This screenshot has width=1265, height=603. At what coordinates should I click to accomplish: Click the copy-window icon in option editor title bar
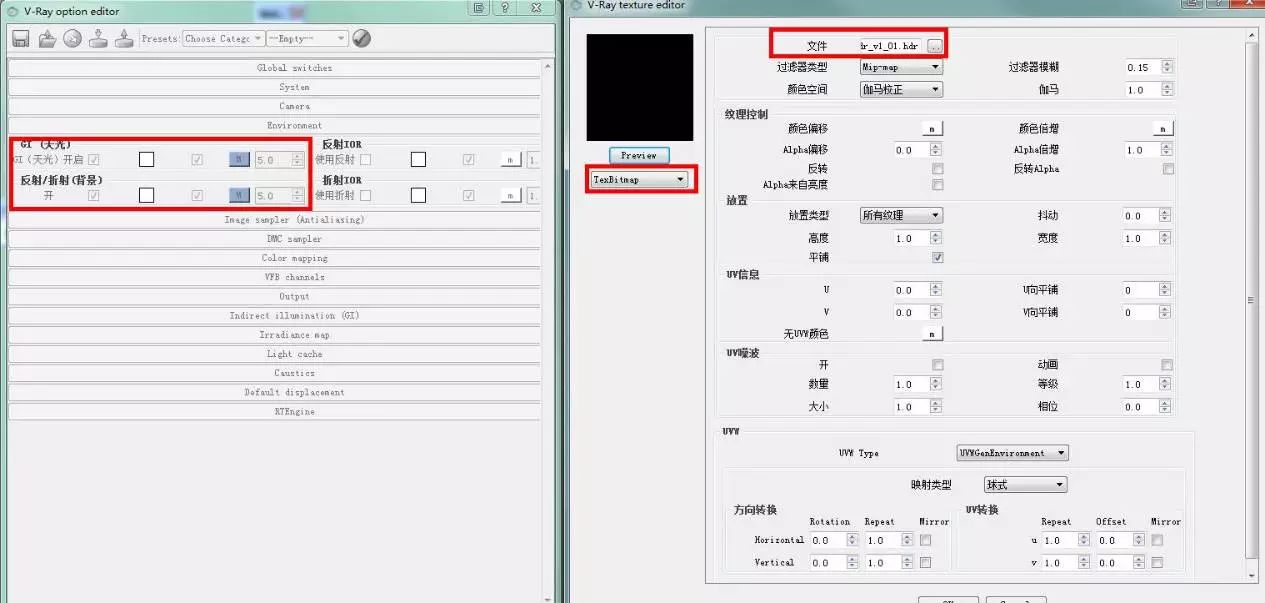(481, 8)
